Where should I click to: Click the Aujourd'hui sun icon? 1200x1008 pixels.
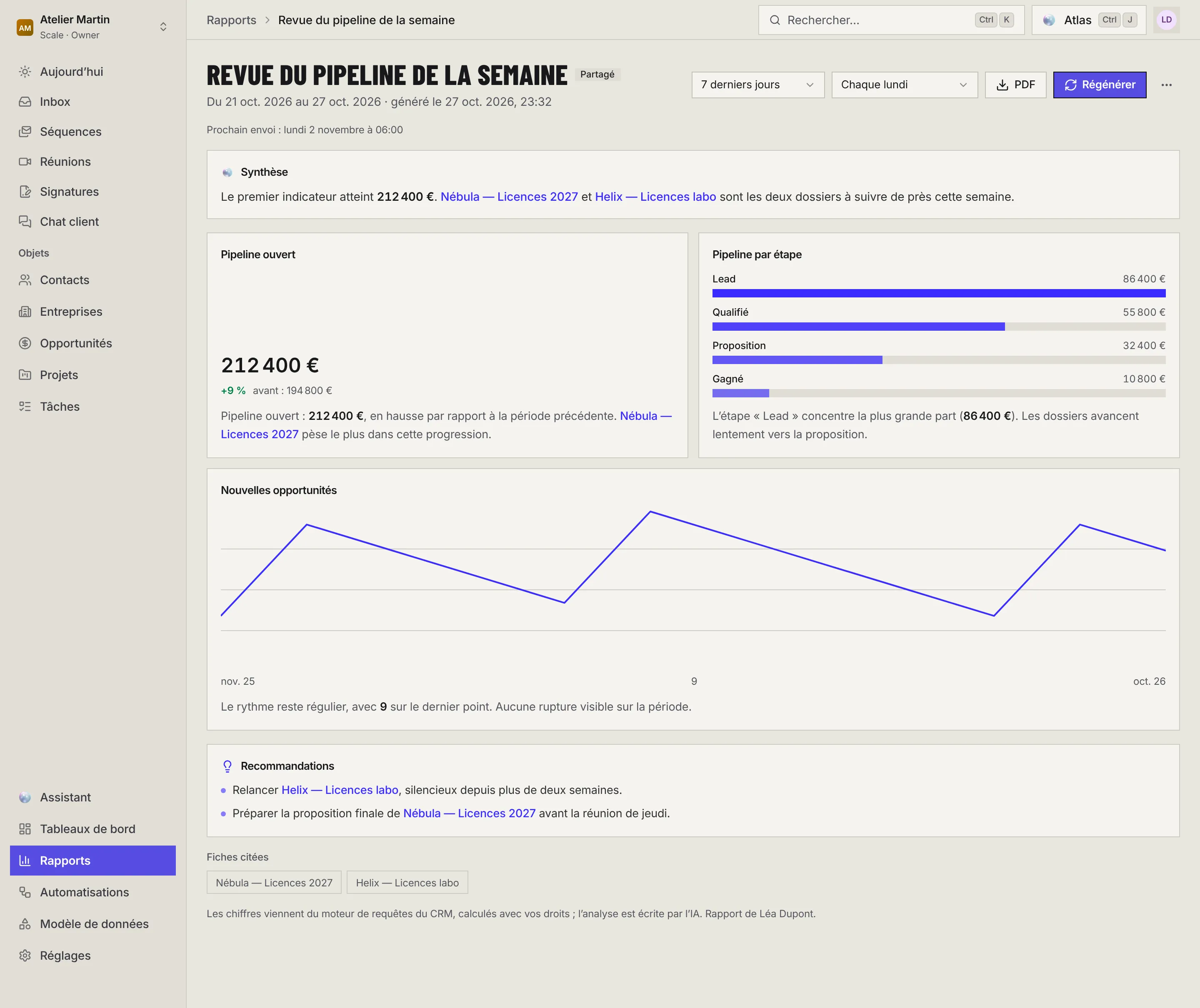coord(25,71)
